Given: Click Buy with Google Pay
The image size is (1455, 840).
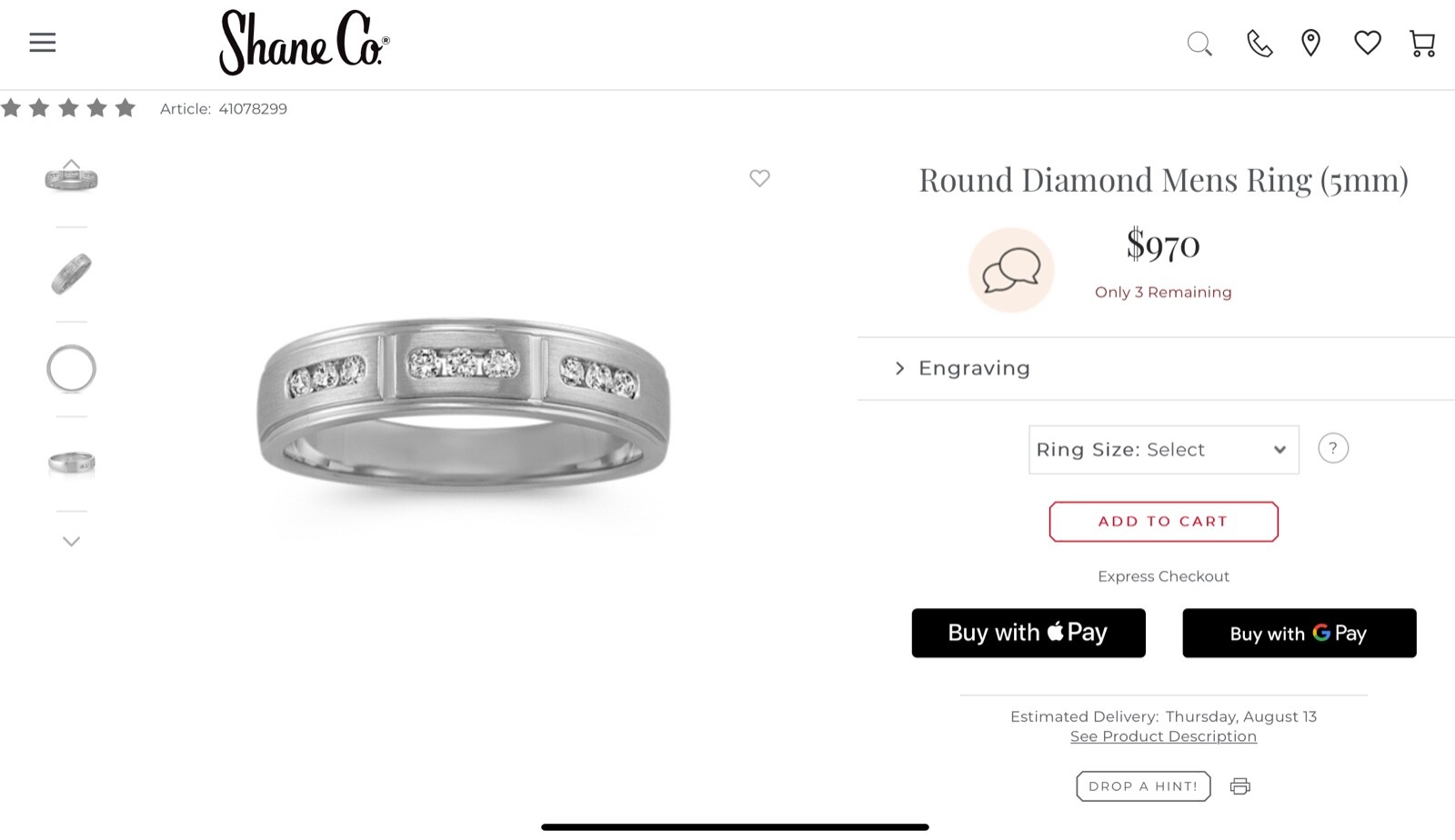Looking at the screenshot, I should pyautogui.click(x=1299, y=633).
